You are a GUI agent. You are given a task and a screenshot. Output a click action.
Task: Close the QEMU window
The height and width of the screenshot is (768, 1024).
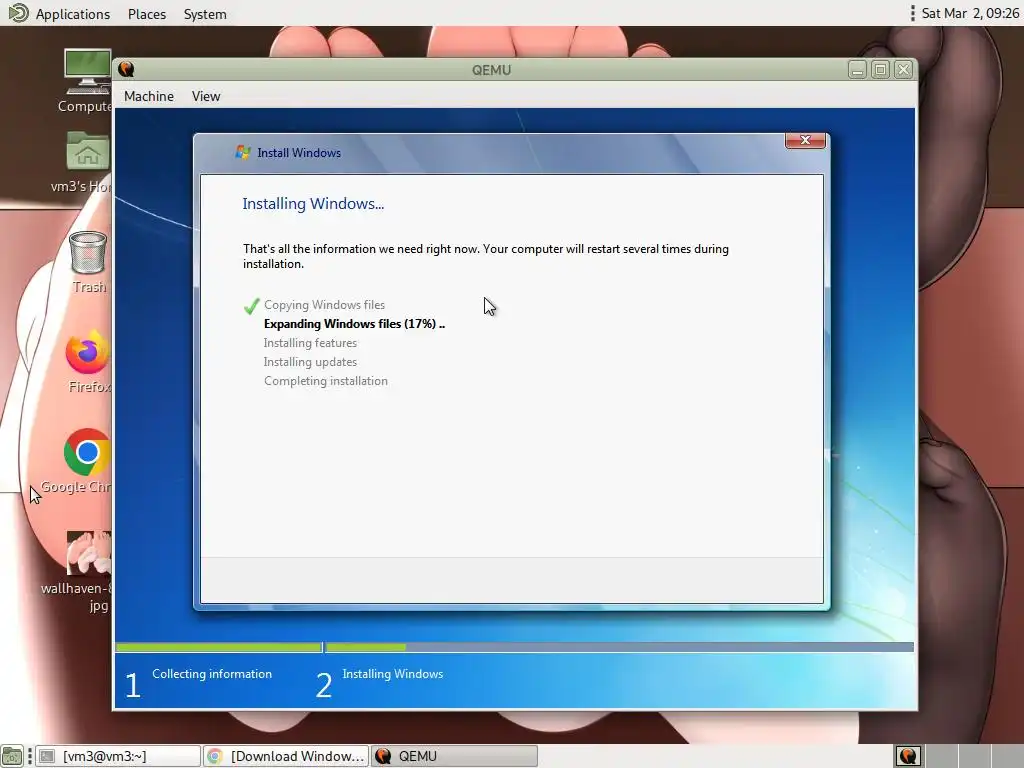tap(903, 69)
